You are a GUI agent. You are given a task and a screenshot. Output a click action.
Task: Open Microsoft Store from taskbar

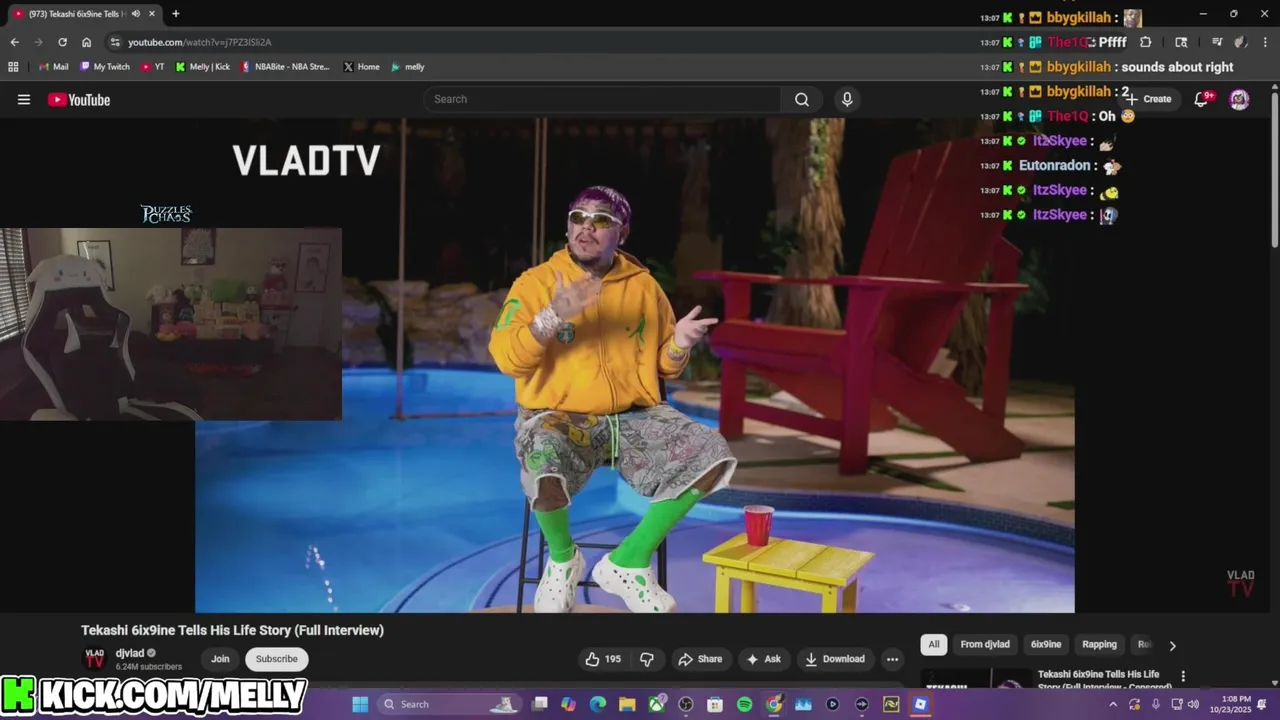click(715, 704)
